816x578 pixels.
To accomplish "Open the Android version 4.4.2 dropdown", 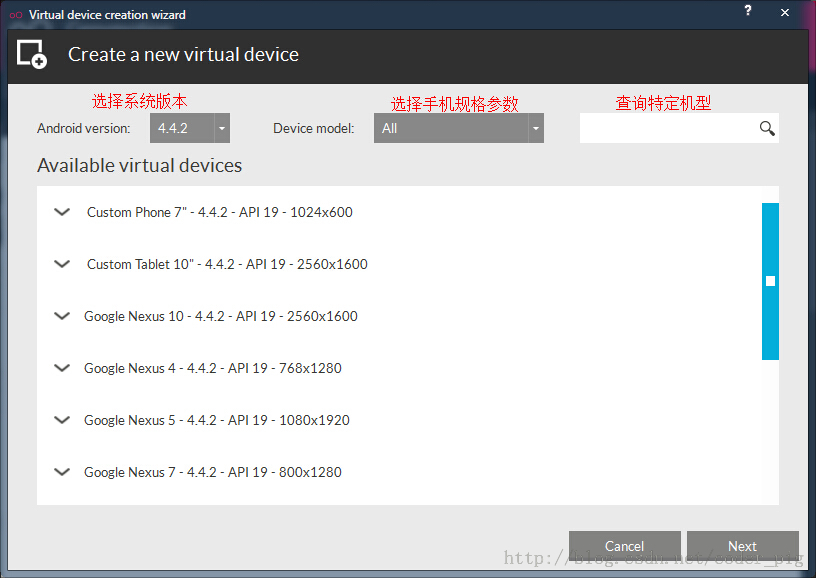I will pyautogui.click(x=190, y=128).
